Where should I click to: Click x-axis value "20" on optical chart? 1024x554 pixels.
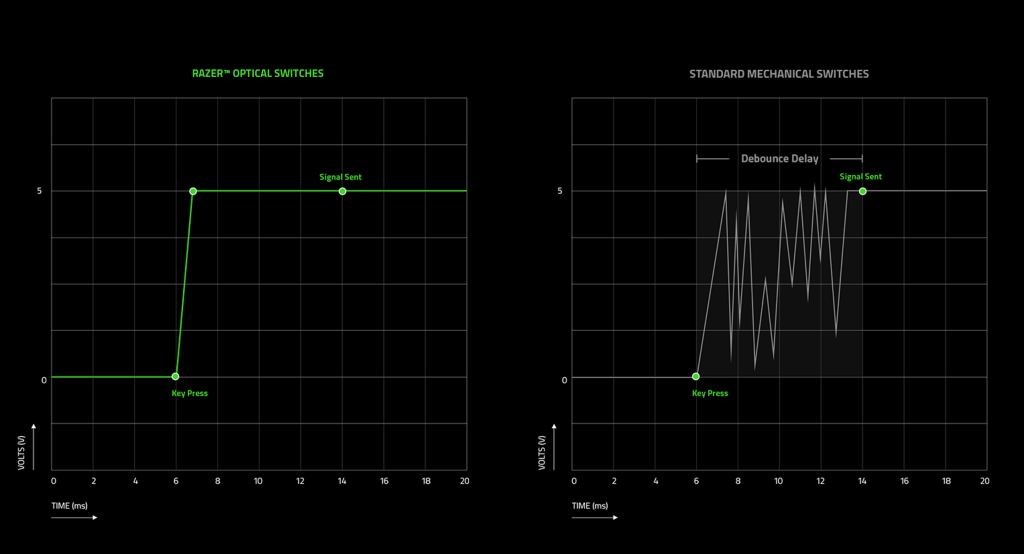(x=464, y=481)
